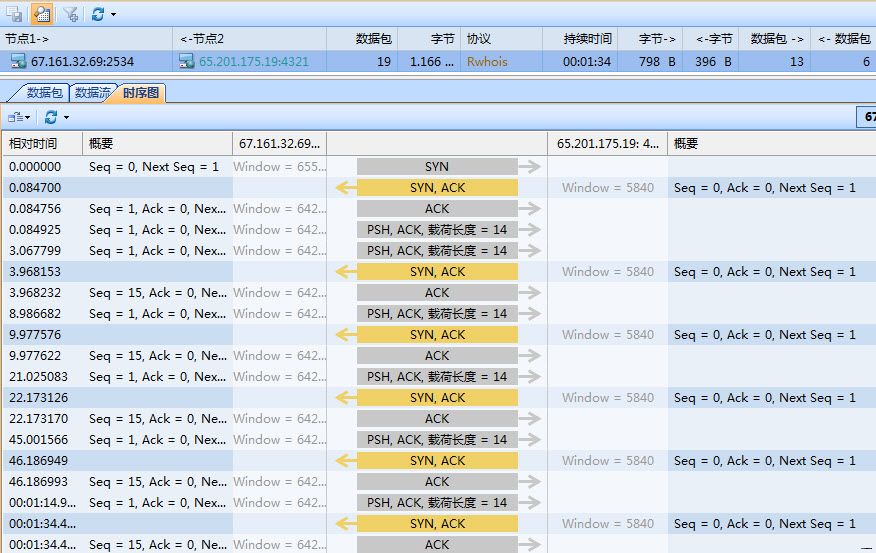The image size is (876, 553).
Task: Click the 字节 column header
Action: 429,39
